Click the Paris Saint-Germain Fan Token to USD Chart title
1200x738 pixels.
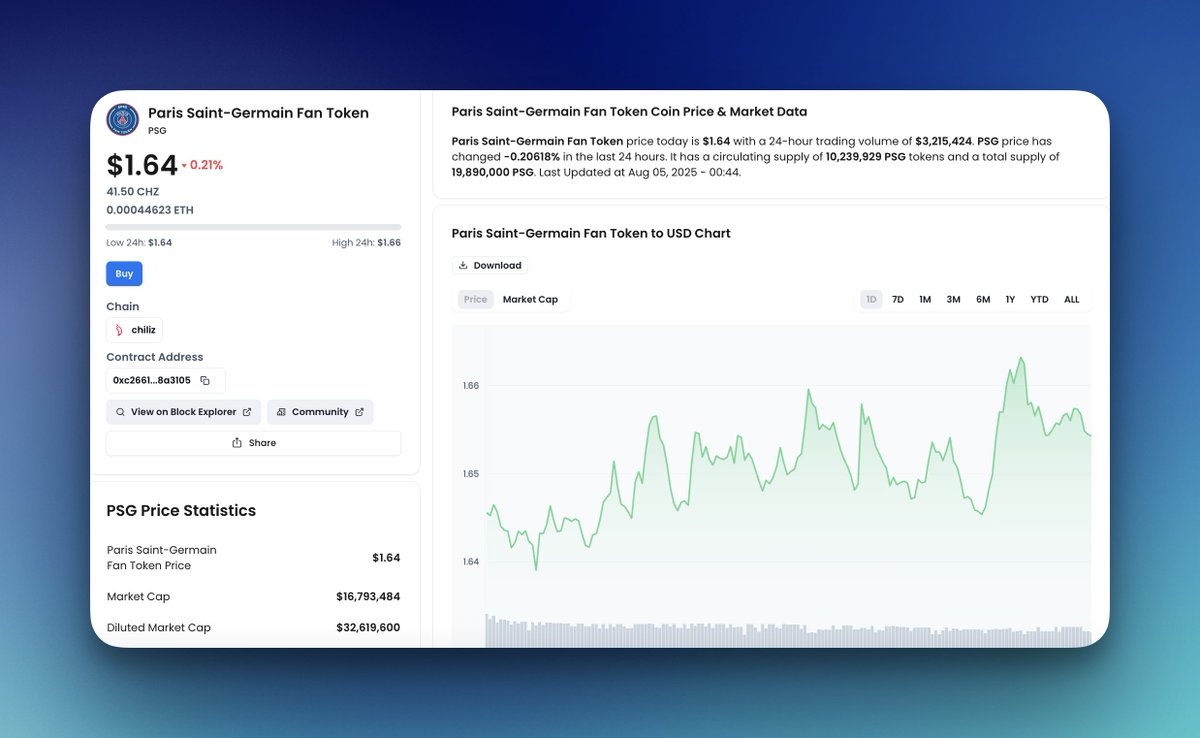click(591, 234)
